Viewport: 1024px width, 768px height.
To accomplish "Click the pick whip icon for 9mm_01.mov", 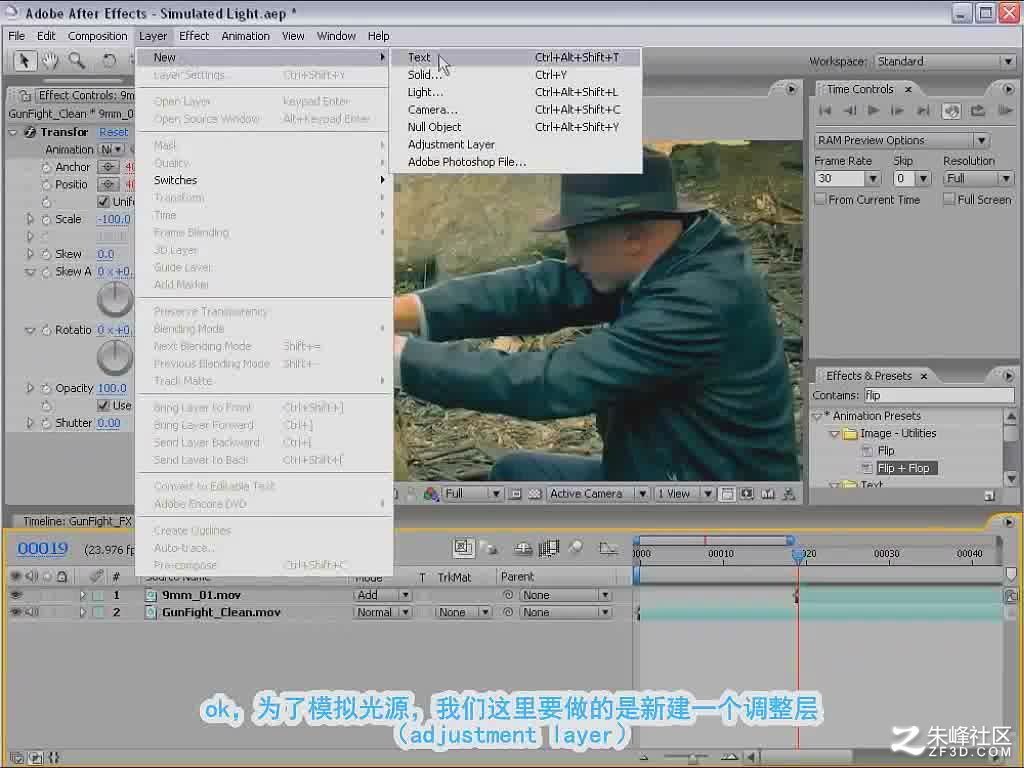I will click(508, 596).
